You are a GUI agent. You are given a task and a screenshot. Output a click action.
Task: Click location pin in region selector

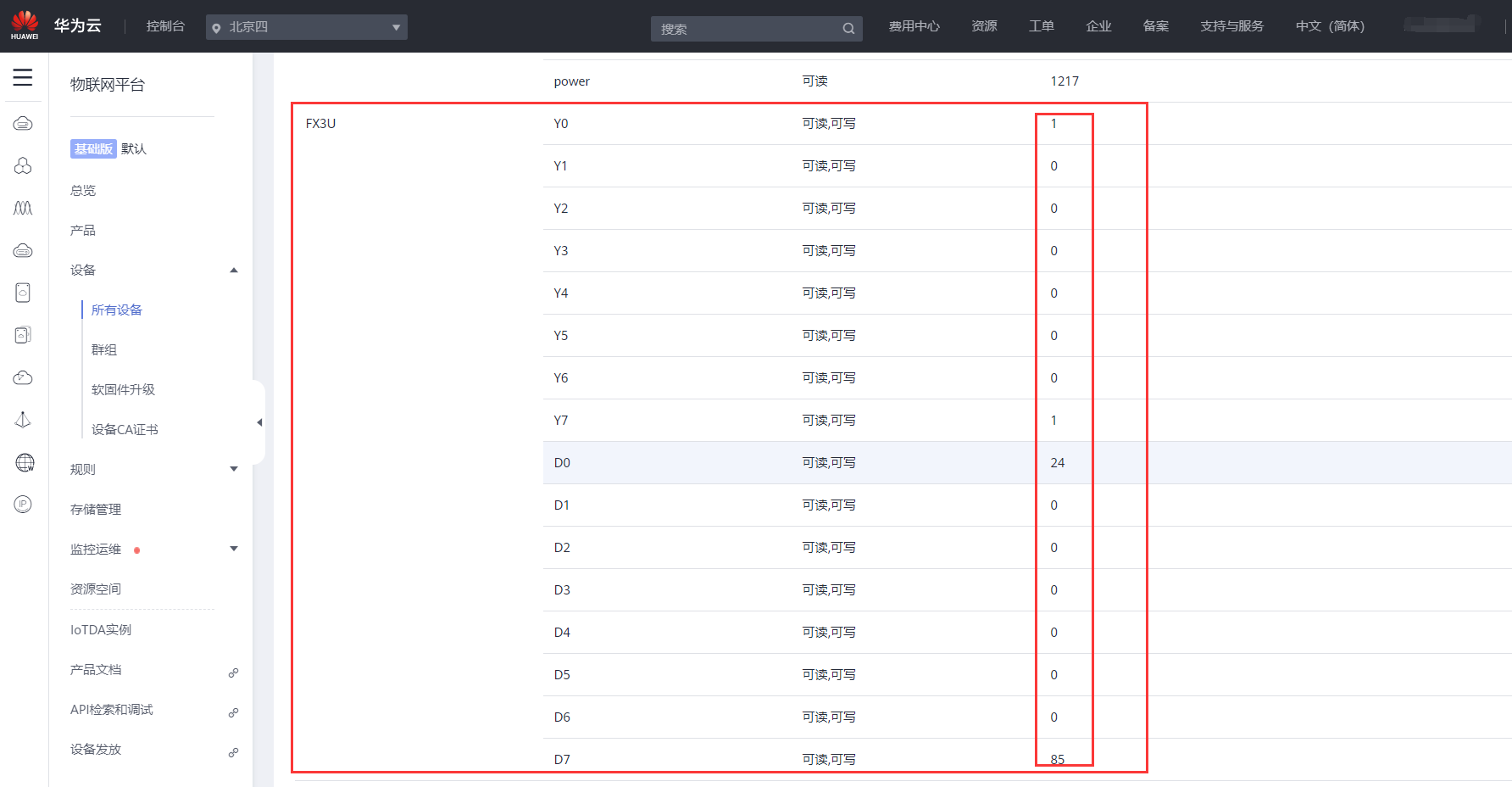[x=216, y=28]
